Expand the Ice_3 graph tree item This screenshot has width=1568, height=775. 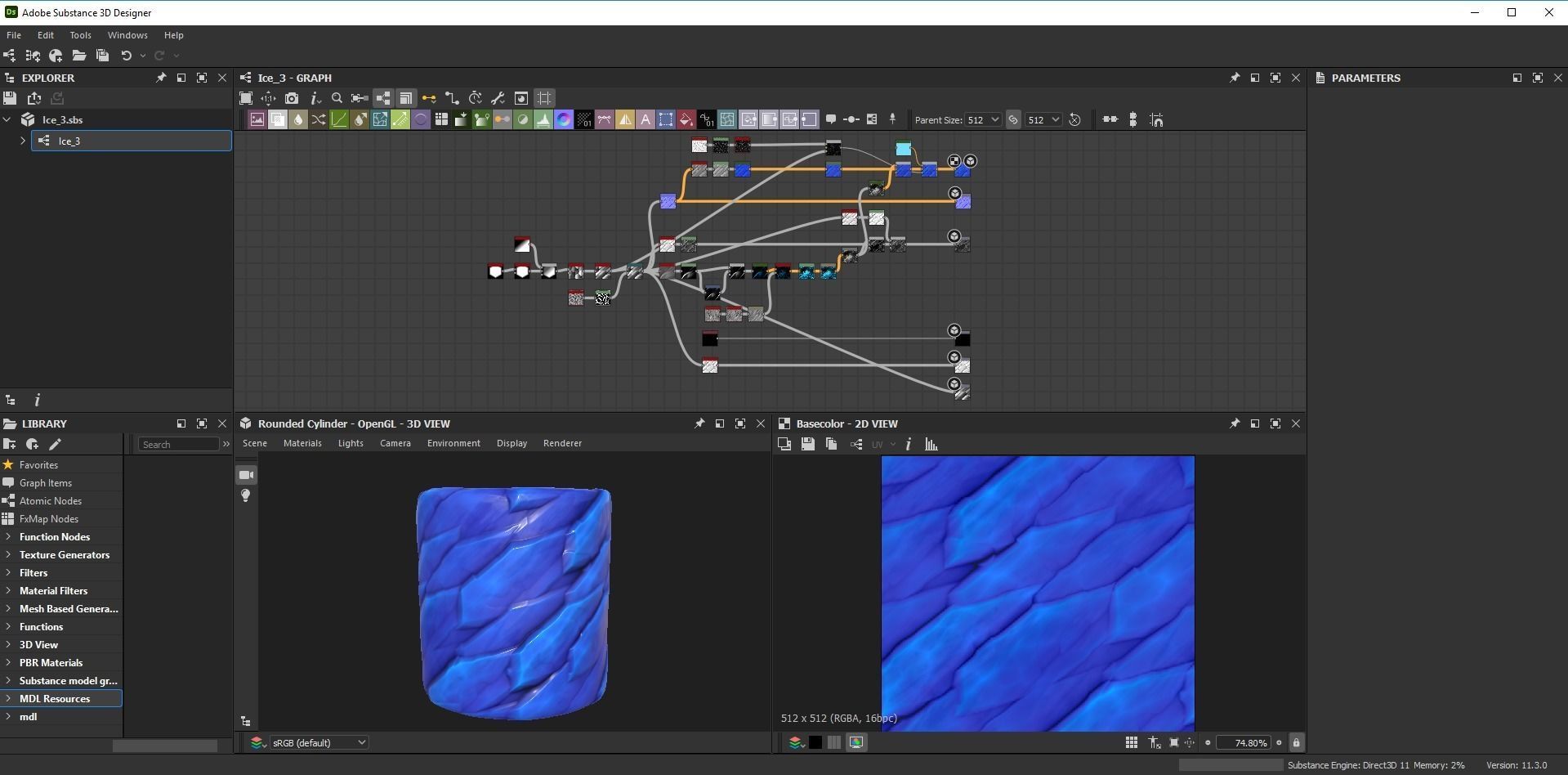click(x=23, y=141)
